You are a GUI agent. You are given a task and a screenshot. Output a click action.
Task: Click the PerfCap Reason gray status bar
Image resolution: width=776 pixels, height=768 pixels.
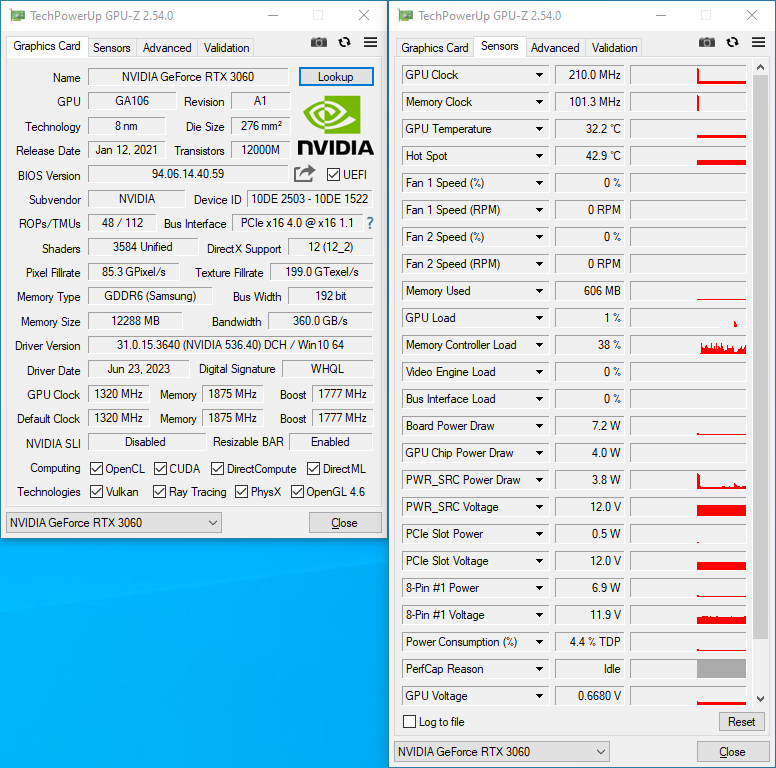[x=722, y=669]
